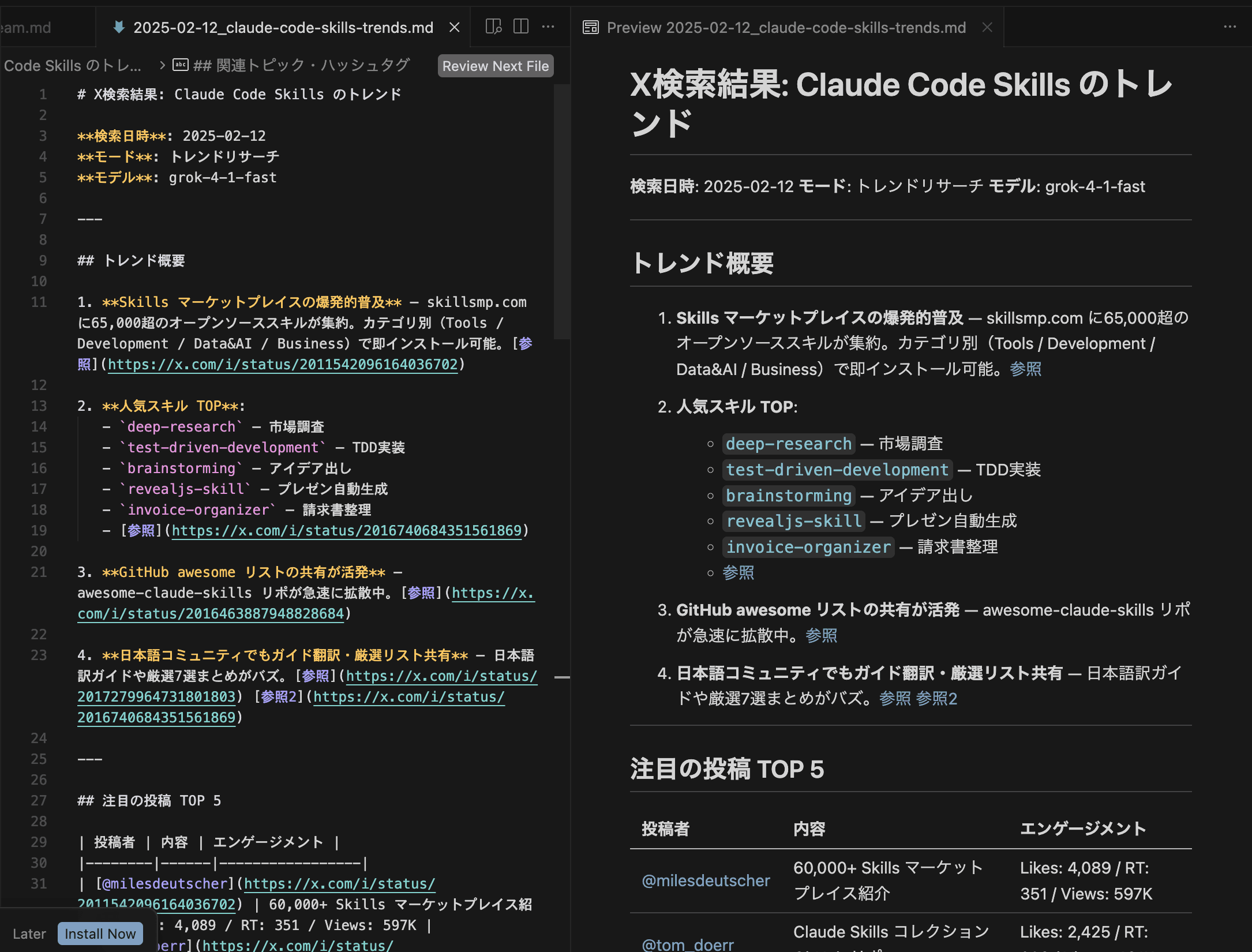Viewport: 1252px width, 952px height.
Task: Open the @milesdeutscher profile link
Action: tap(704, 880)
